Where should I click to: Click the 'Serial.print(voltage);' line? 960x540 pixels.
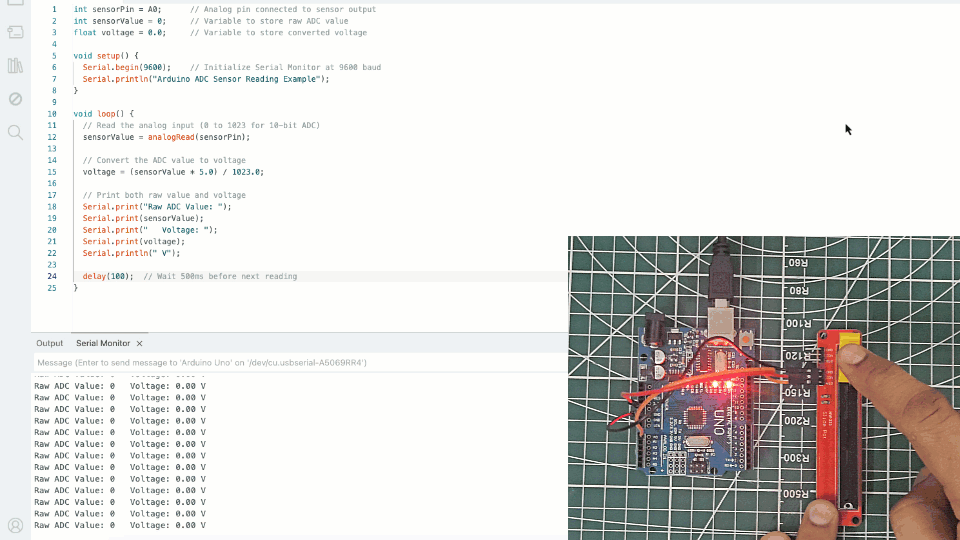click(134, 242)
